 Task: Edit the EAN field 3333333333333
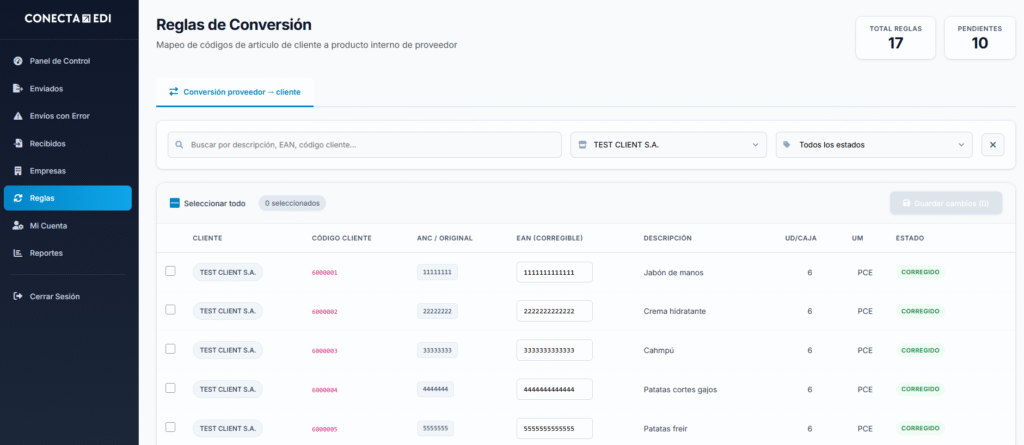pos(554,350)
